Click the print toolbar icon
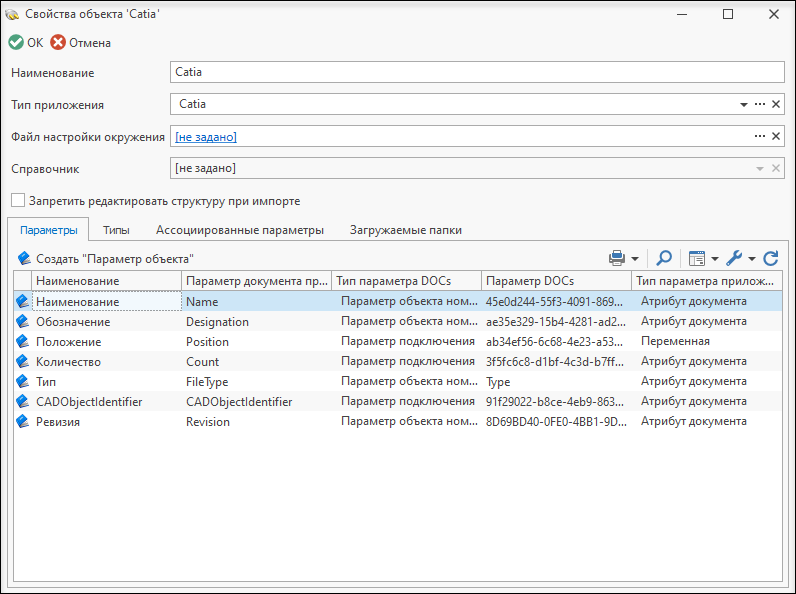The image size is (796, 594). 617,258
